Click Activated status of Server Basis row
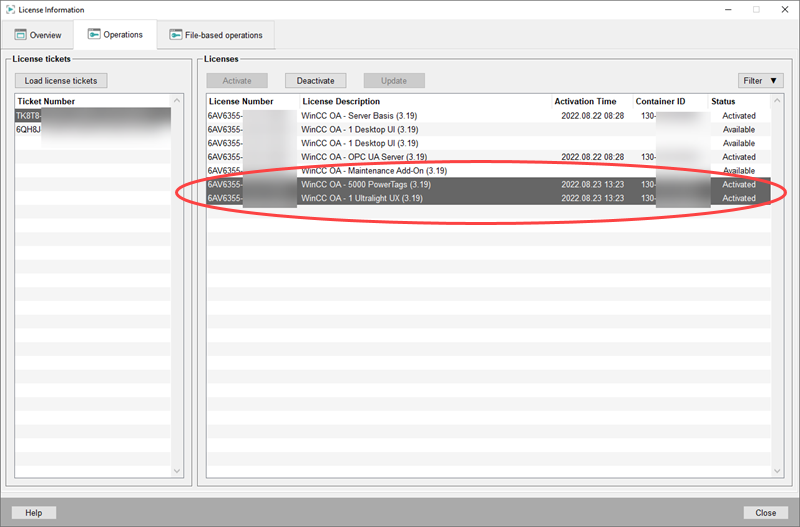 (739, 116)
